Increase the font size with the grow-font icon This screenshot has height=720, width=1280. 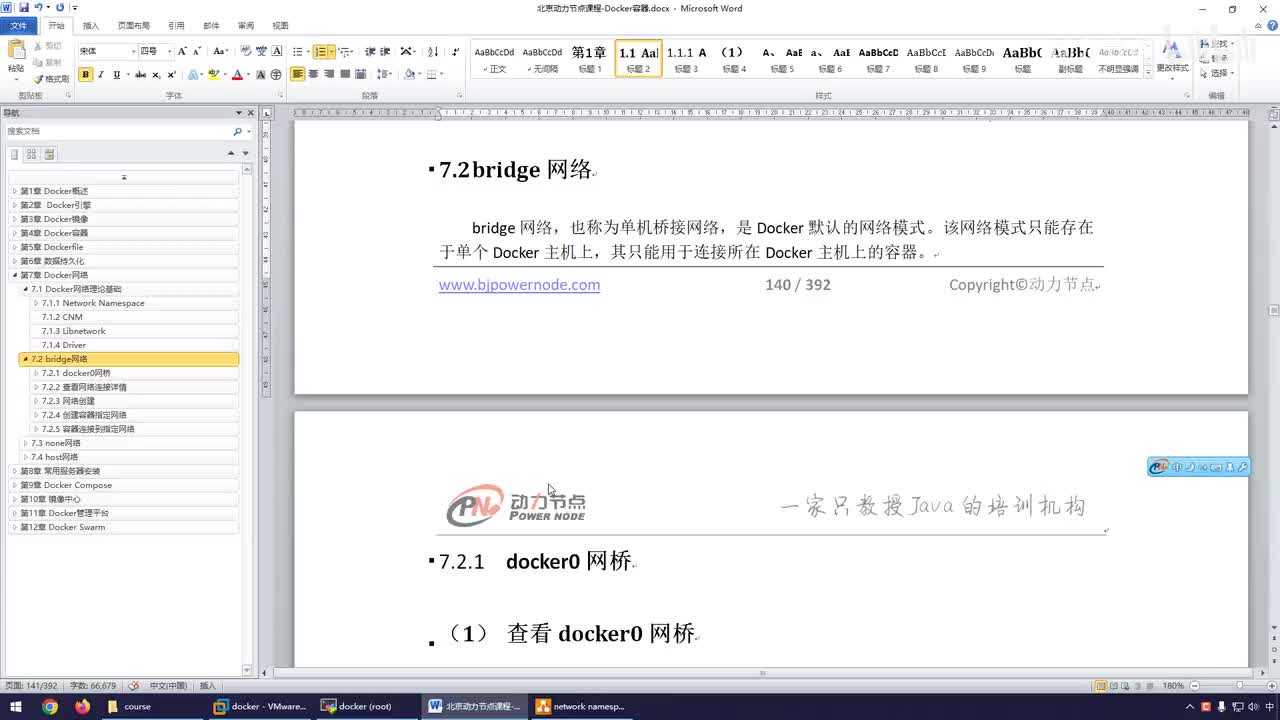pos(182,51)
